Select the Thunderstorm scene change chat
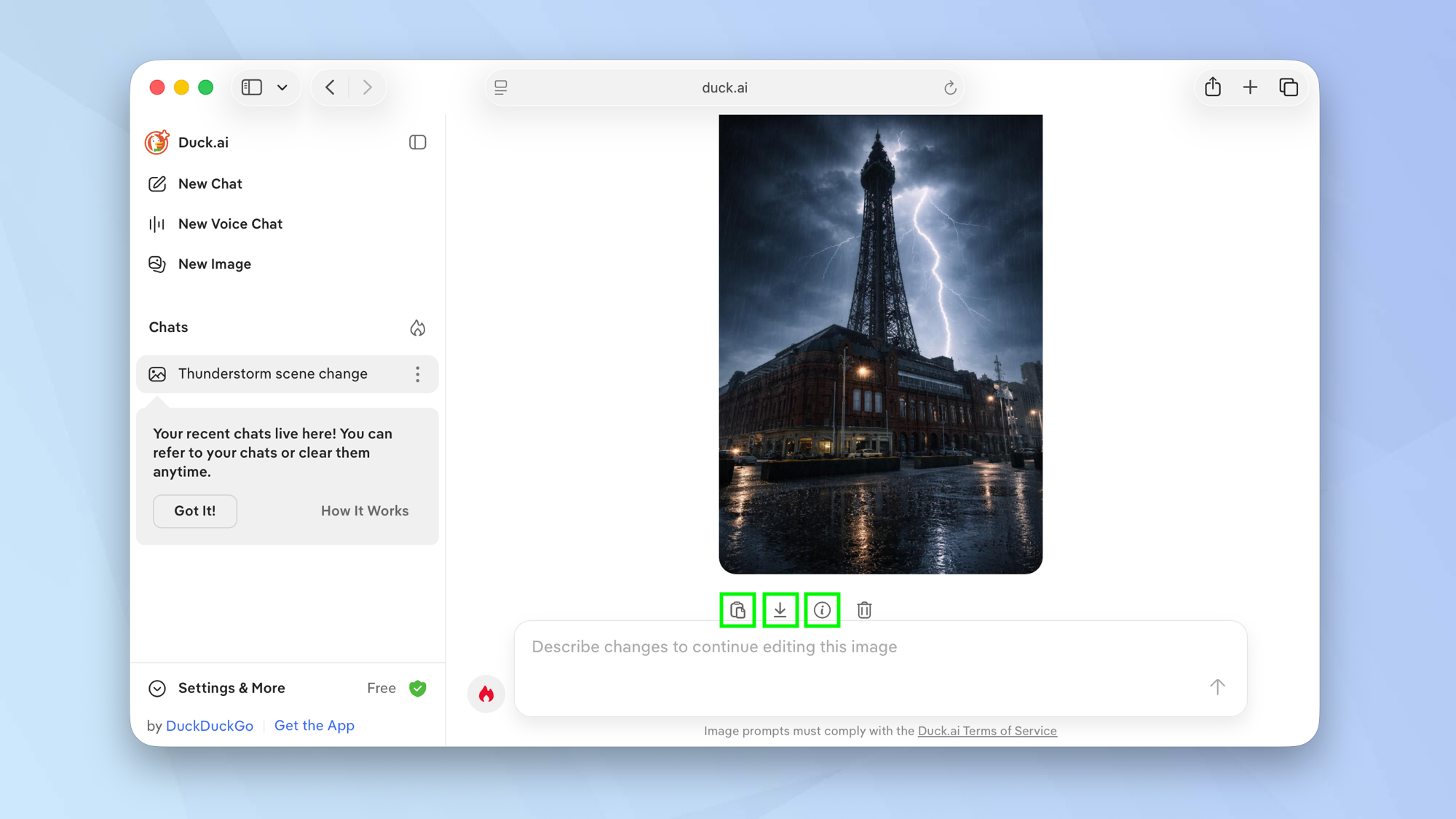The image size is (1456, 819). (x=272, y=373)
